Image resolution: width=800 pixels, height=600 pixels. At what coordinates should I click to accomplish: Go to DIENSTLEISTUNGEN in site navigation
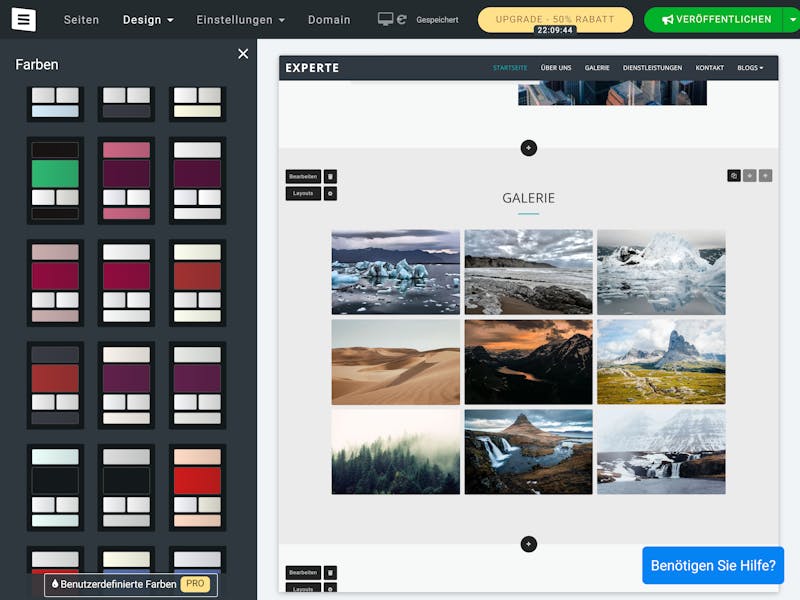[x=652, y=68]
